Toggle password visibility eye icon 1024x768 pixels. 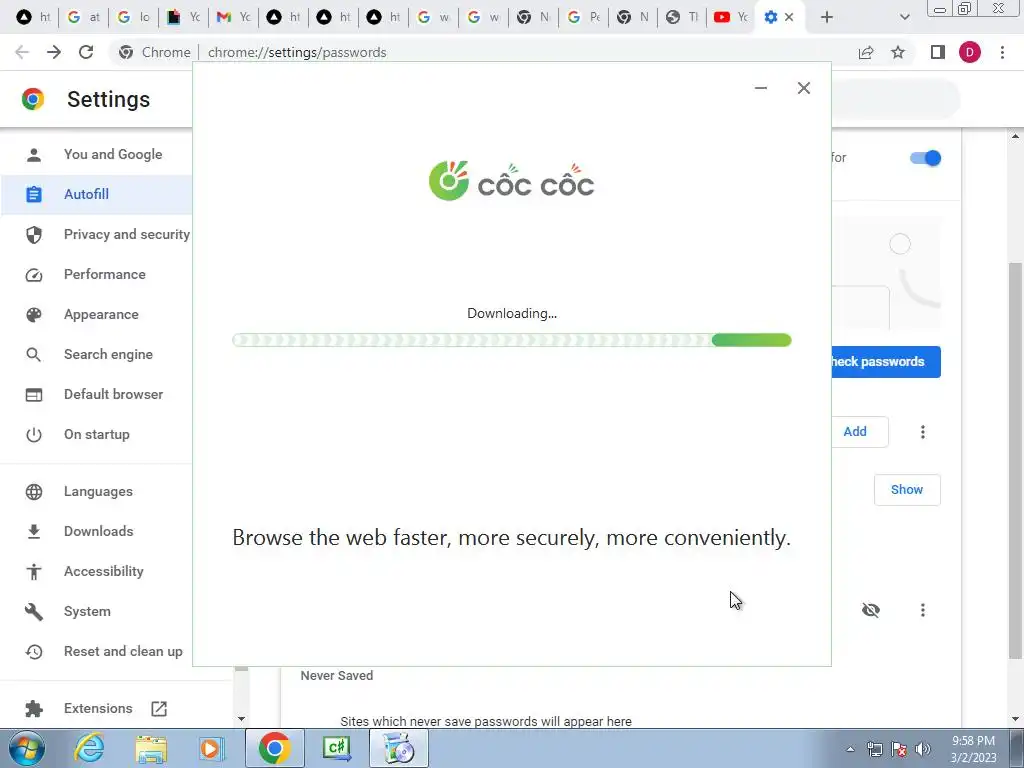871,610
